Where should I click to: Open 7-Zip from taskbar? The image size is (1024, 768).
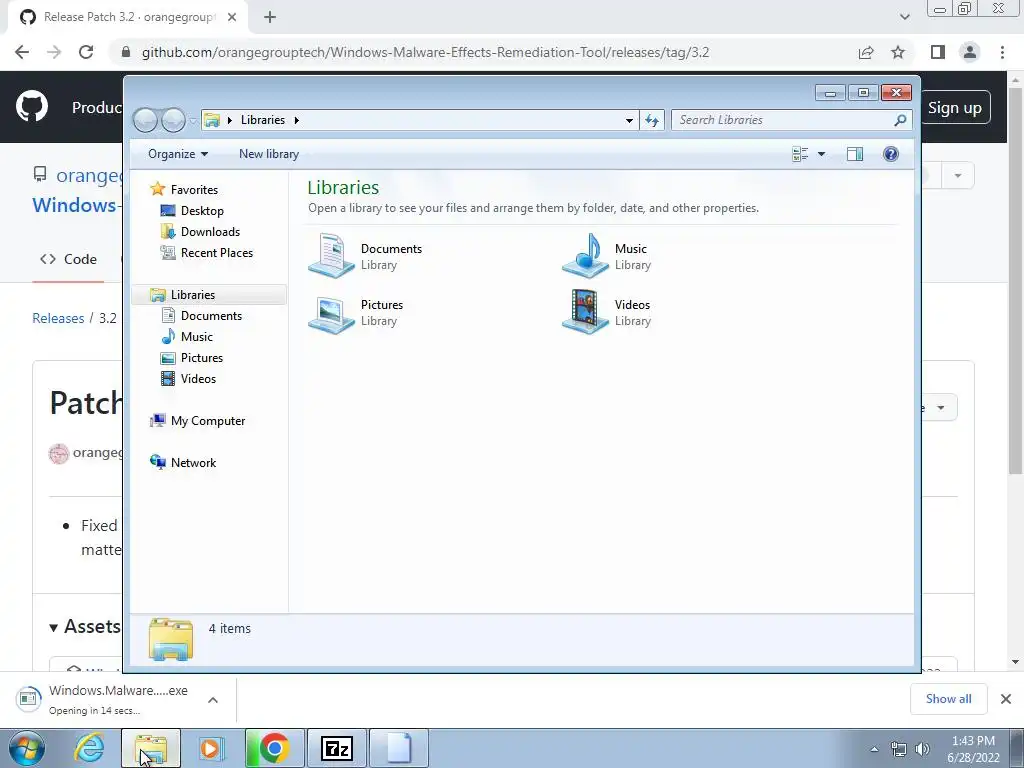pos(337,748)
